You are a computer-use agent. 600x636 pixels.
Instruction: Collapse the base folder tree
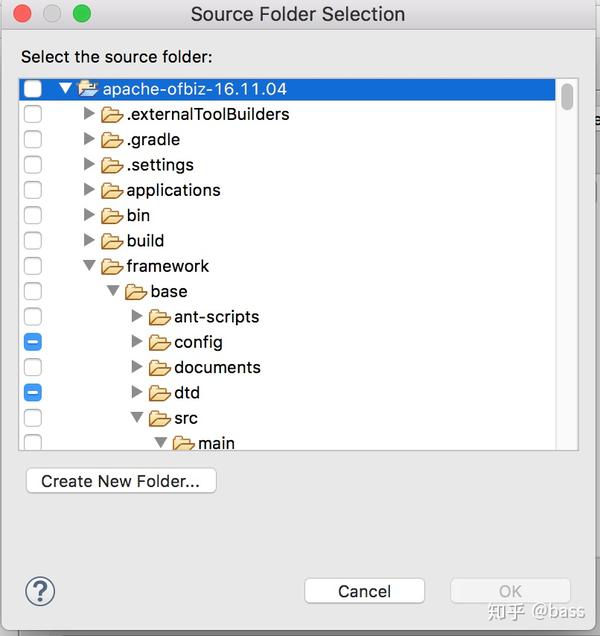pos(113,290)
